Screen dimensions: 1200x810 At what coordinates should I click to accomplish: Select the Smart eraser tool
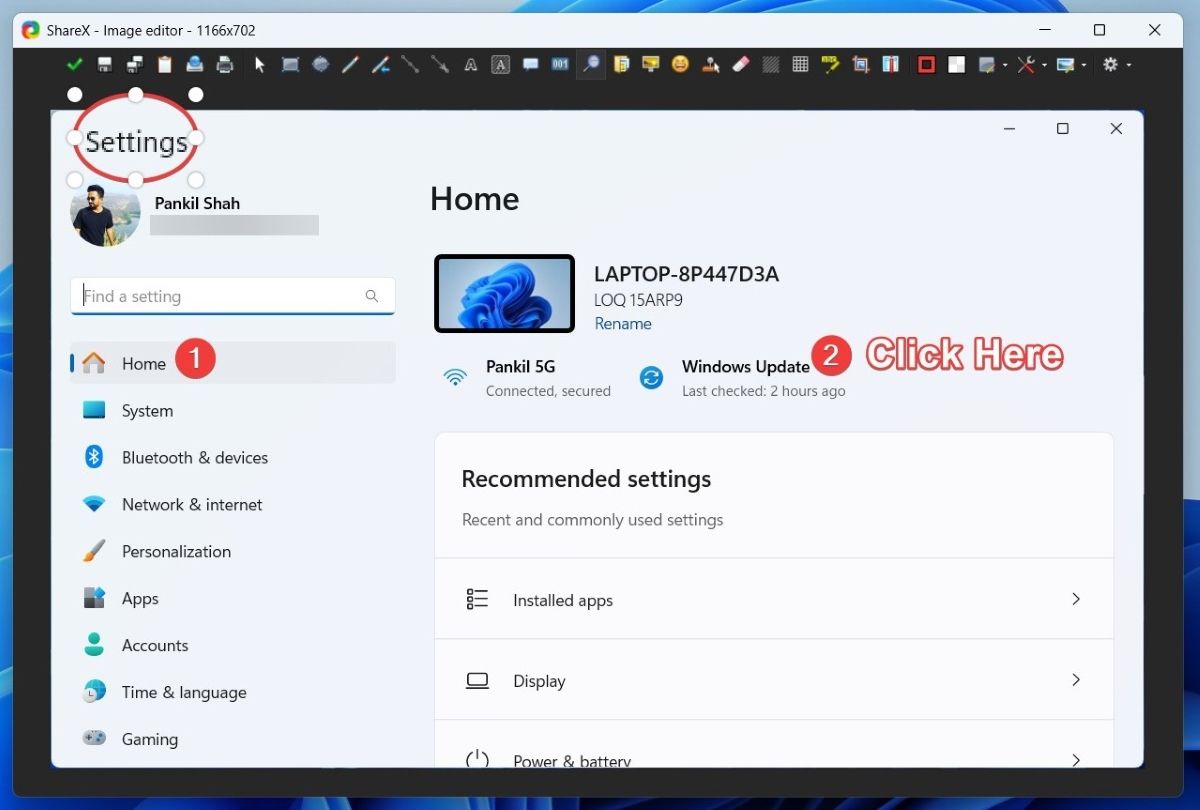click(740, 64)
